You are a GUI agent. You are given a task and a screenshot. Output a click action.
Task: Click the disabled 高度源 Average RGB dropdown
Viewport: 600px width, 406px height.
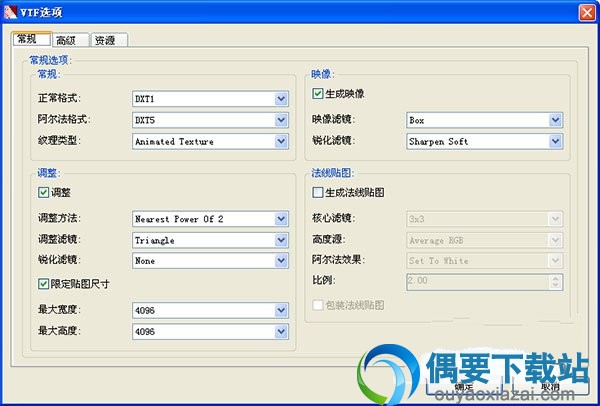484,240
